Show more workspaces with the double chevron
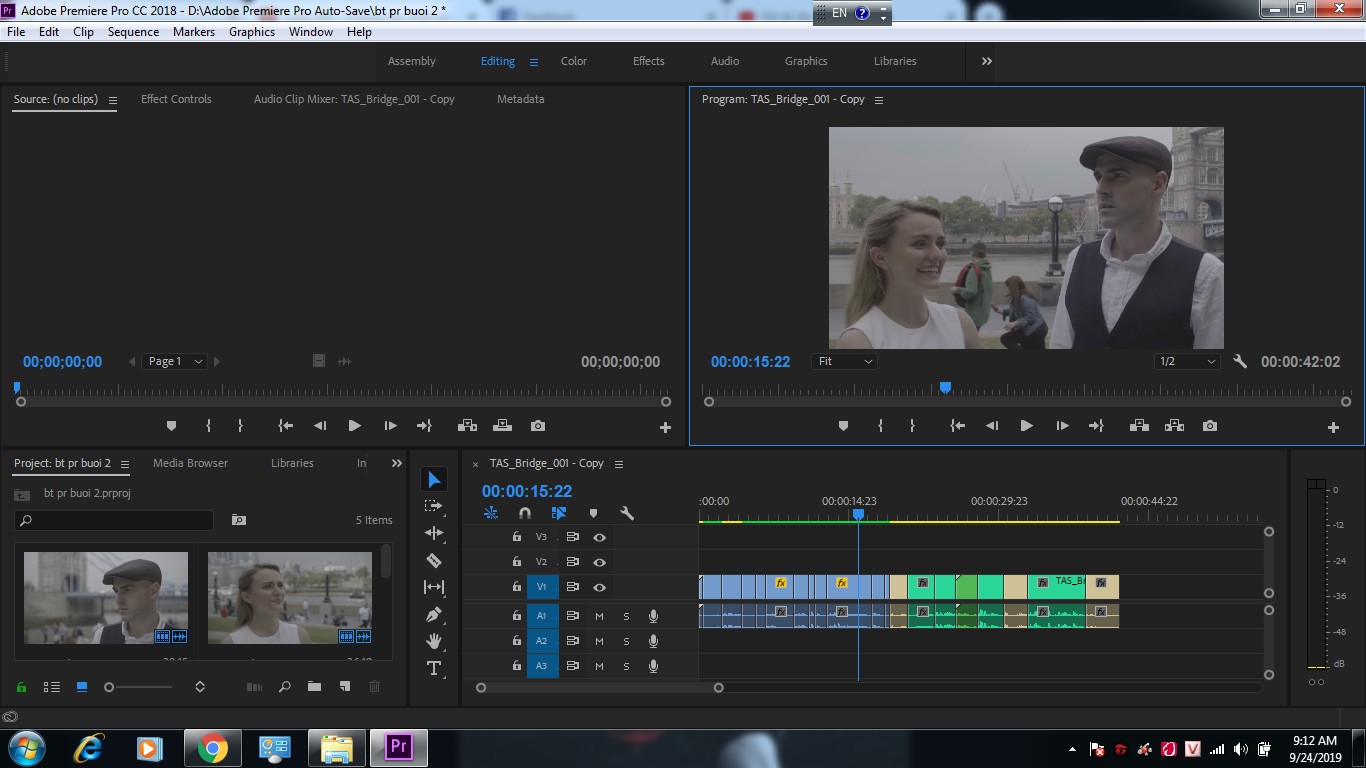 (x=987, y=61)
